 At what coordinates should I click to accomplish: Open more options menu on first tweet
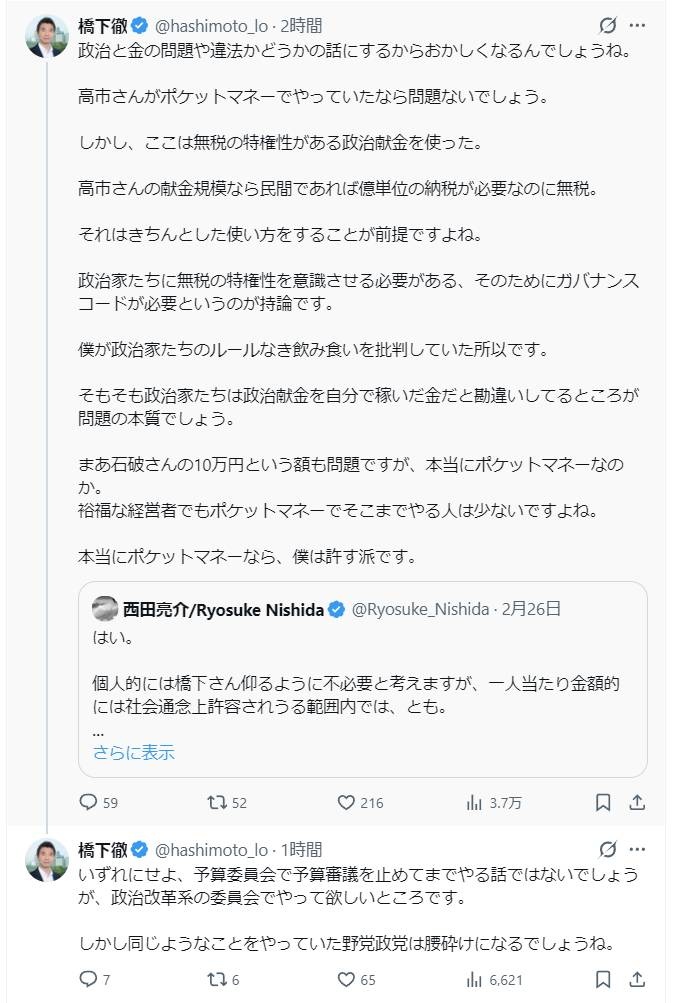pos(637,25)
